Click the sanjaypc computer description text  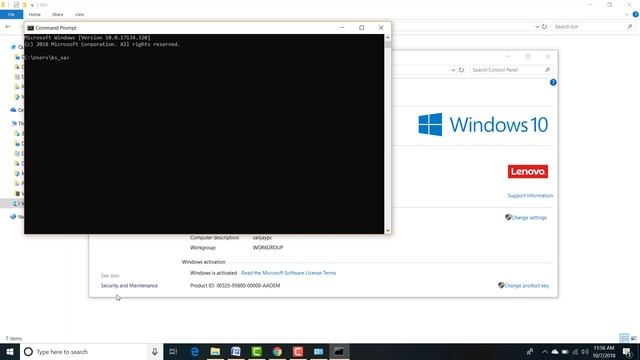click(262, 237)
